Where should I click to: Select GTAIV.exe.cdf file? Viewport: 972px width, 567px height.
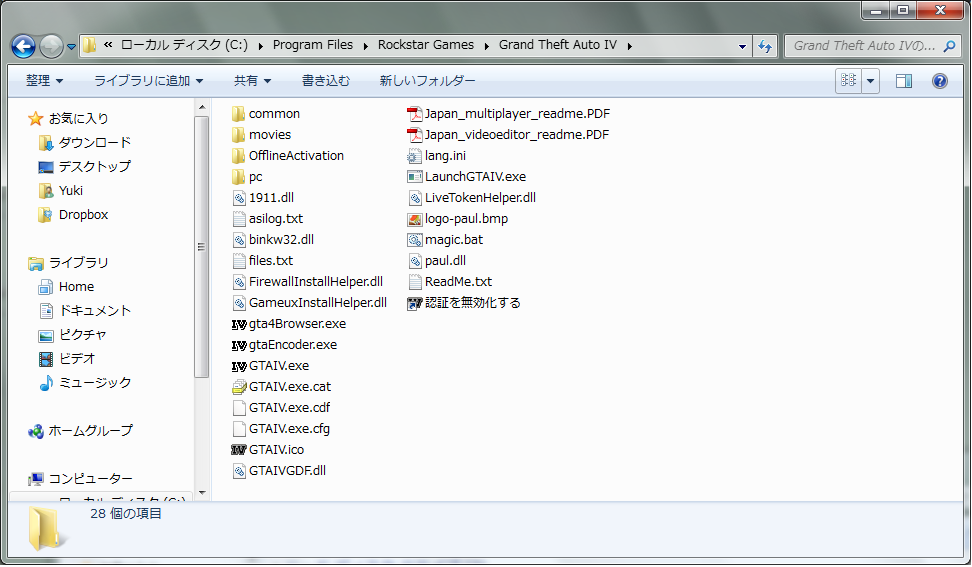click(281, 408)
